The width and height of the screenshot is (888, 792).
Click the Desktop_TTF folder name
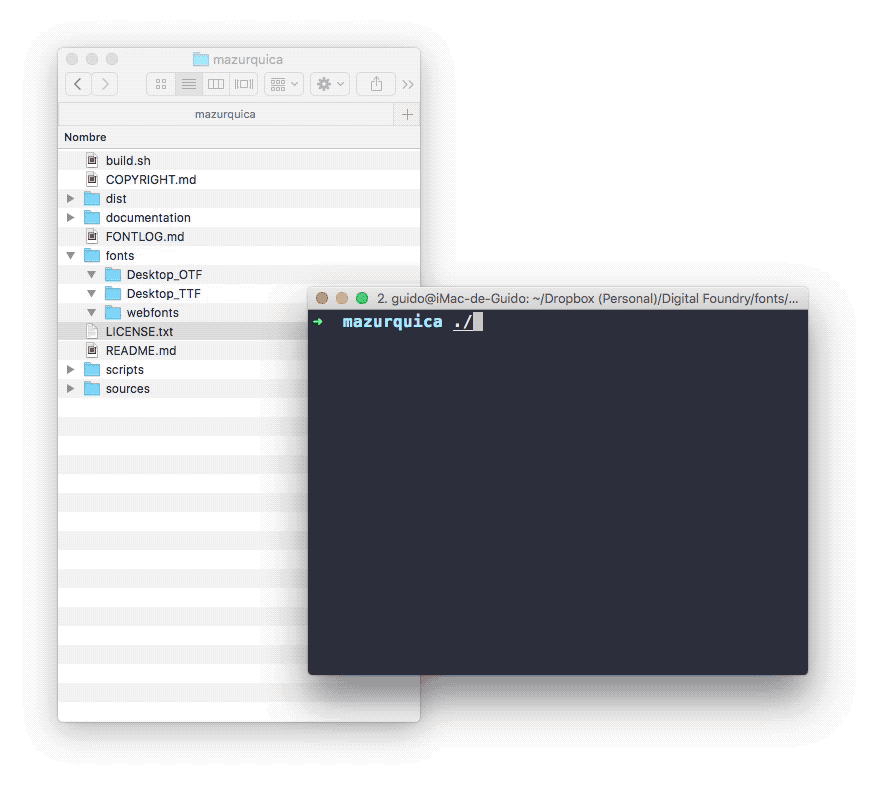(x=164, y=293)
